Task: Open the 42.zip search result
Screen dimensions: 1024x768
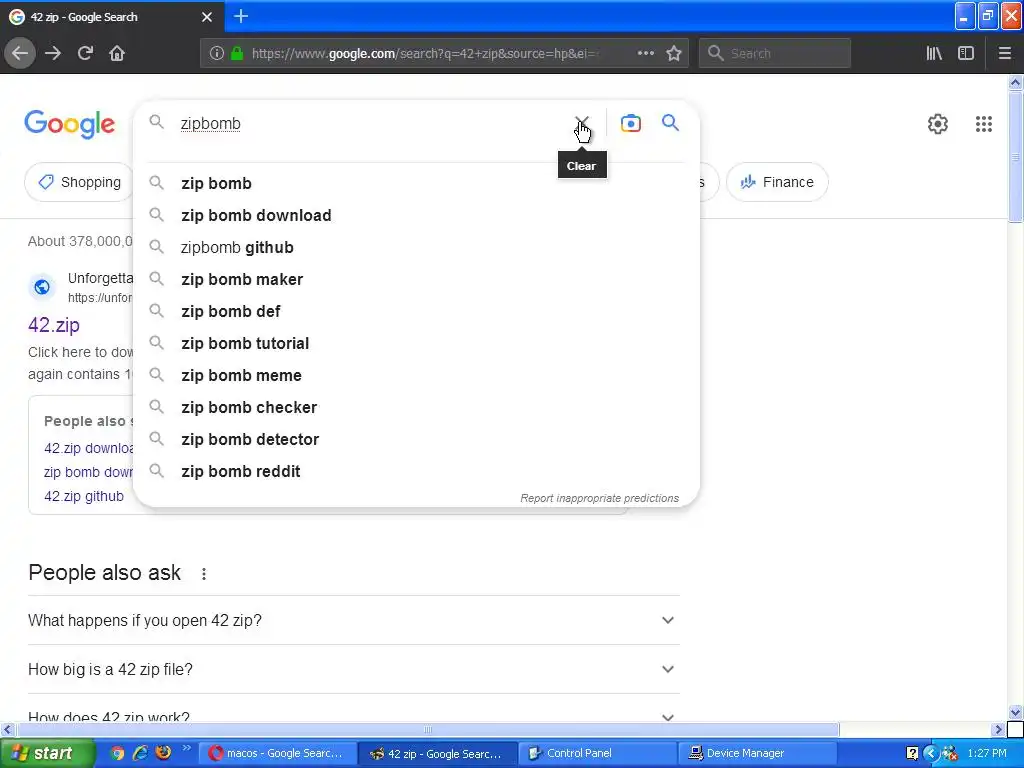Action: pyautogui.click(x=54, y=325)
